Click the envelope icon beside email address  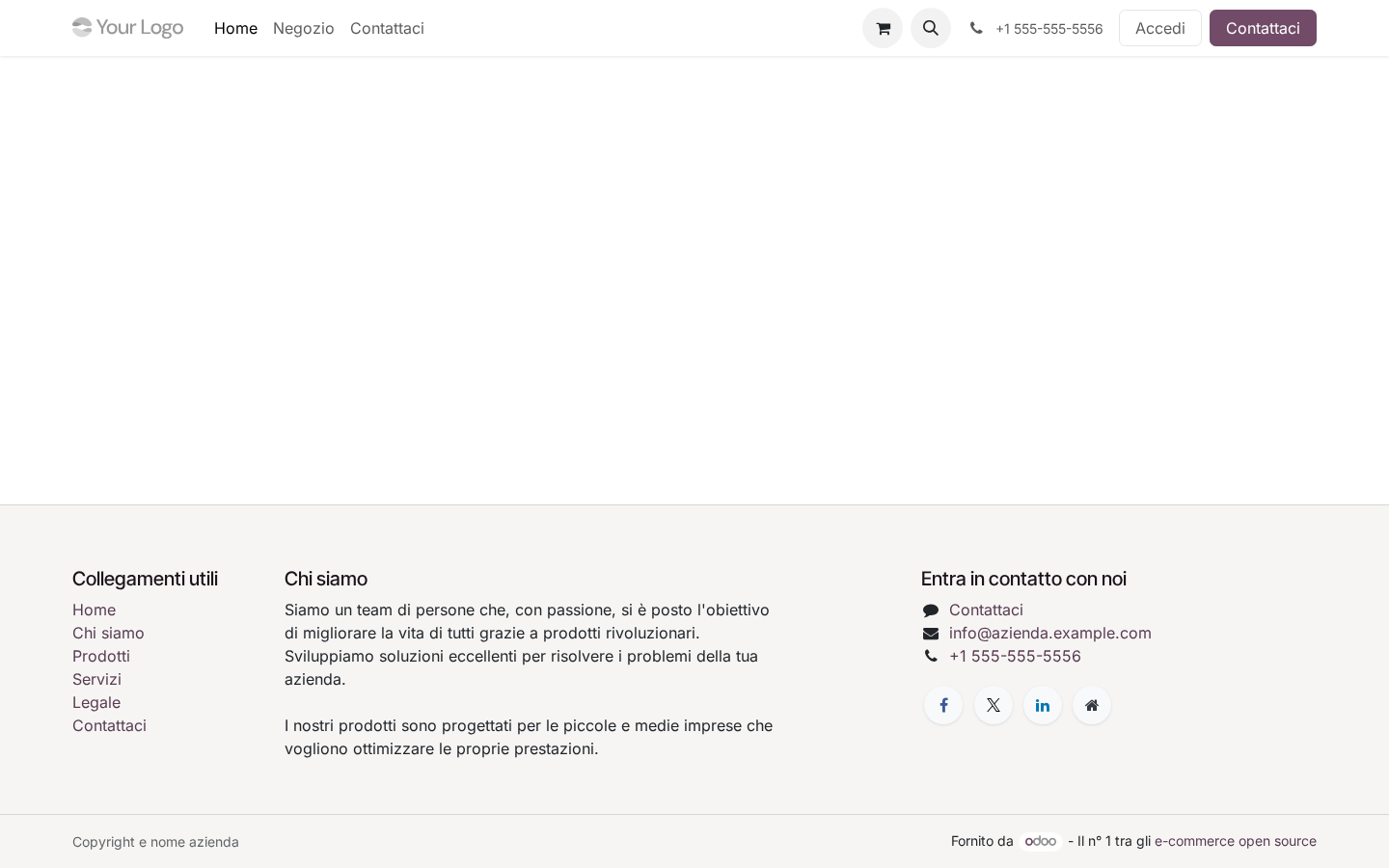point(931,634)
